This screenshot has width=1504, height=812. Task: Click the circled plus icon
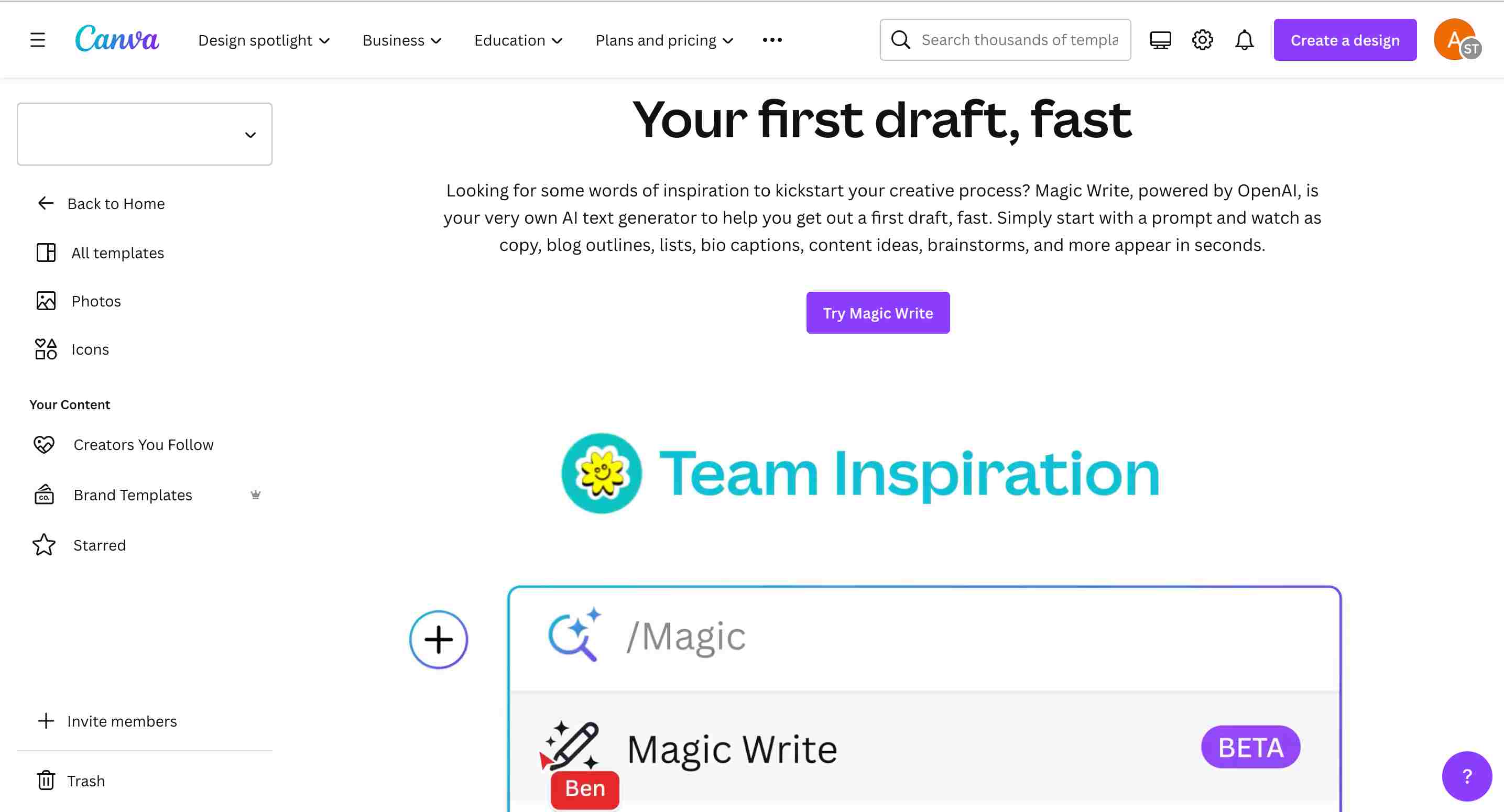[x=439, y=639]
